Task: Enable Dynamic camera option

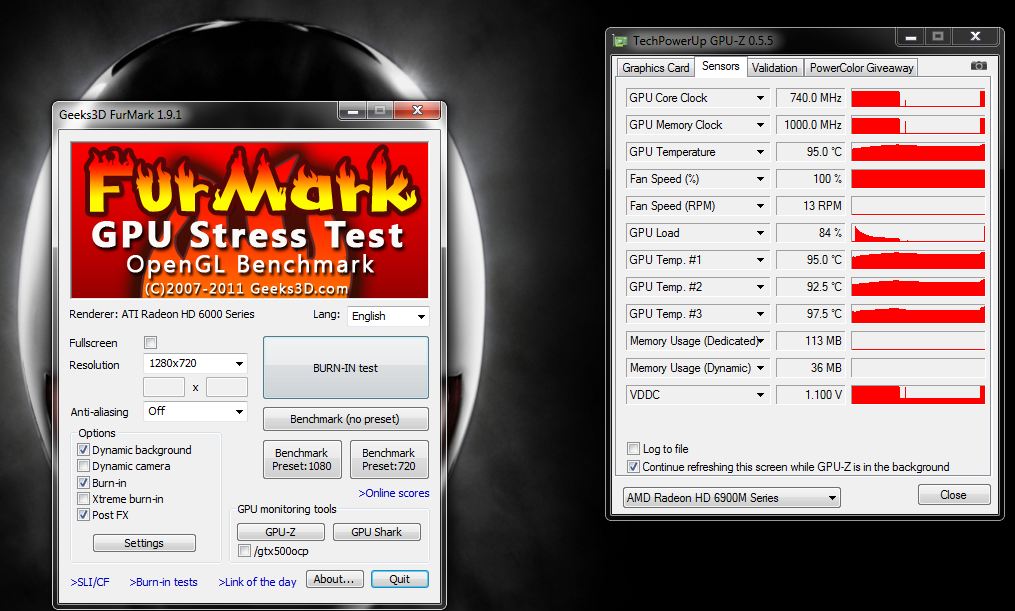Action: 83,466
